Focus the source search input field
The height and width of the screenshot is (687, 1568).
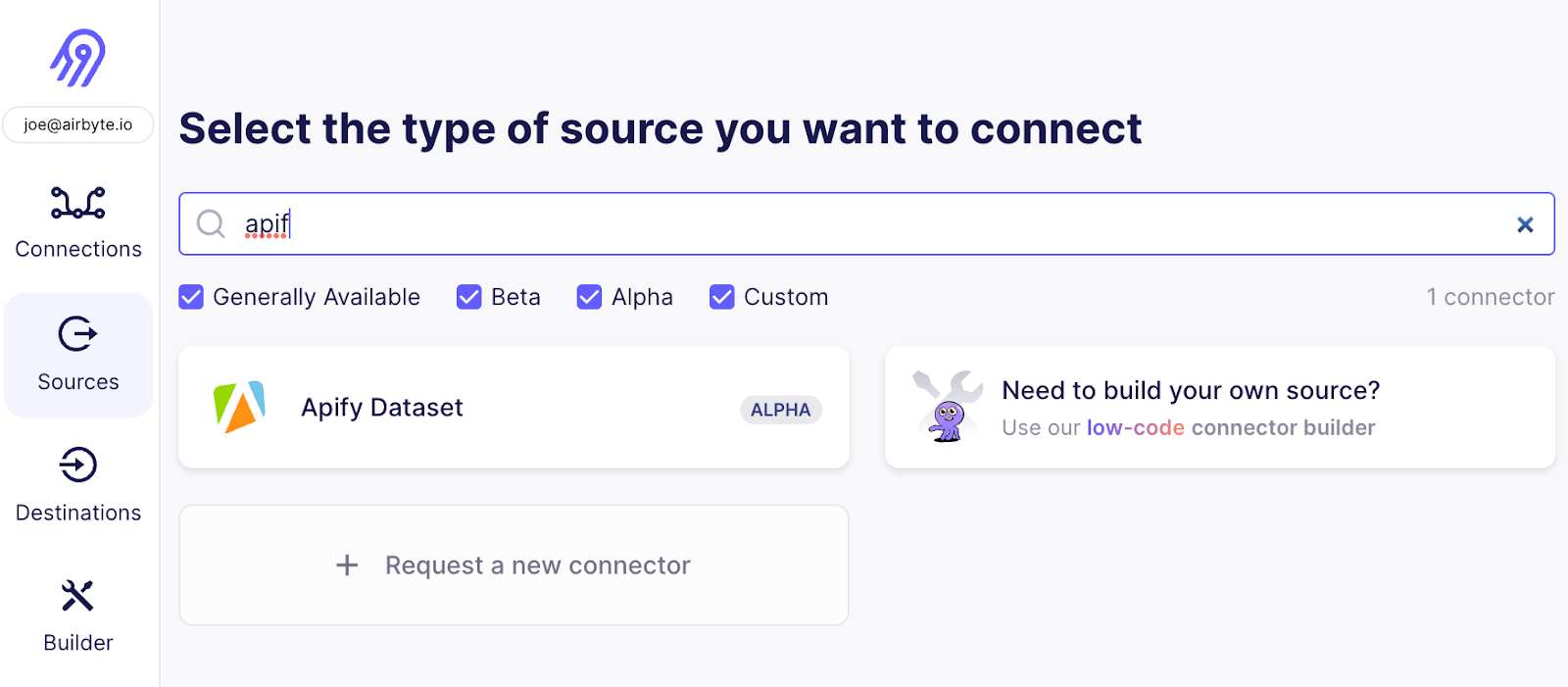pyautogui.click(x=862, y=224)
